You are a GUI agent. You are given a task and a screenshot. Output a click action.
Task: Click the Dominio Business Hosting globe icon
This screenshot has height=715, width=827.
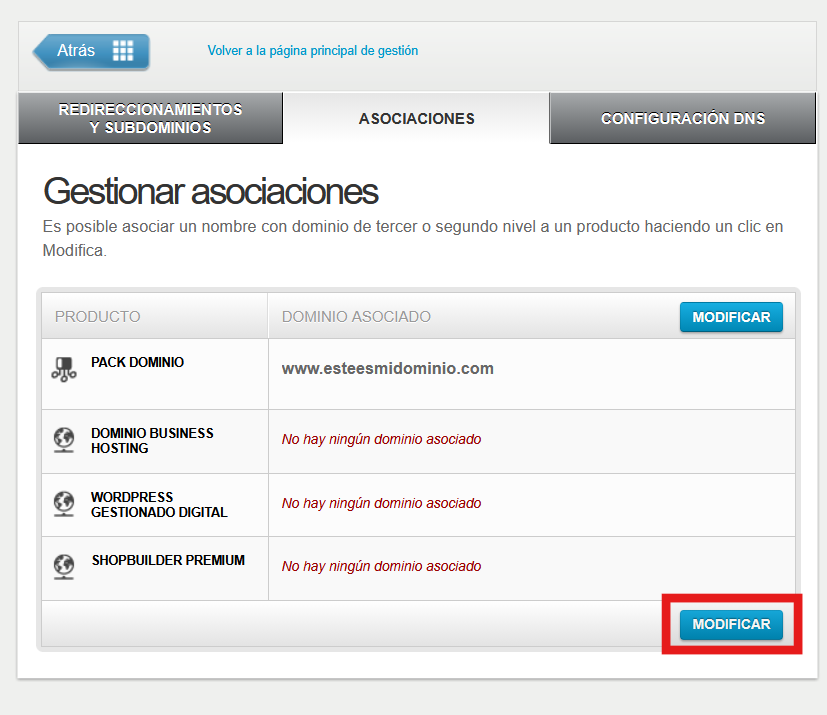click(63, 440)
